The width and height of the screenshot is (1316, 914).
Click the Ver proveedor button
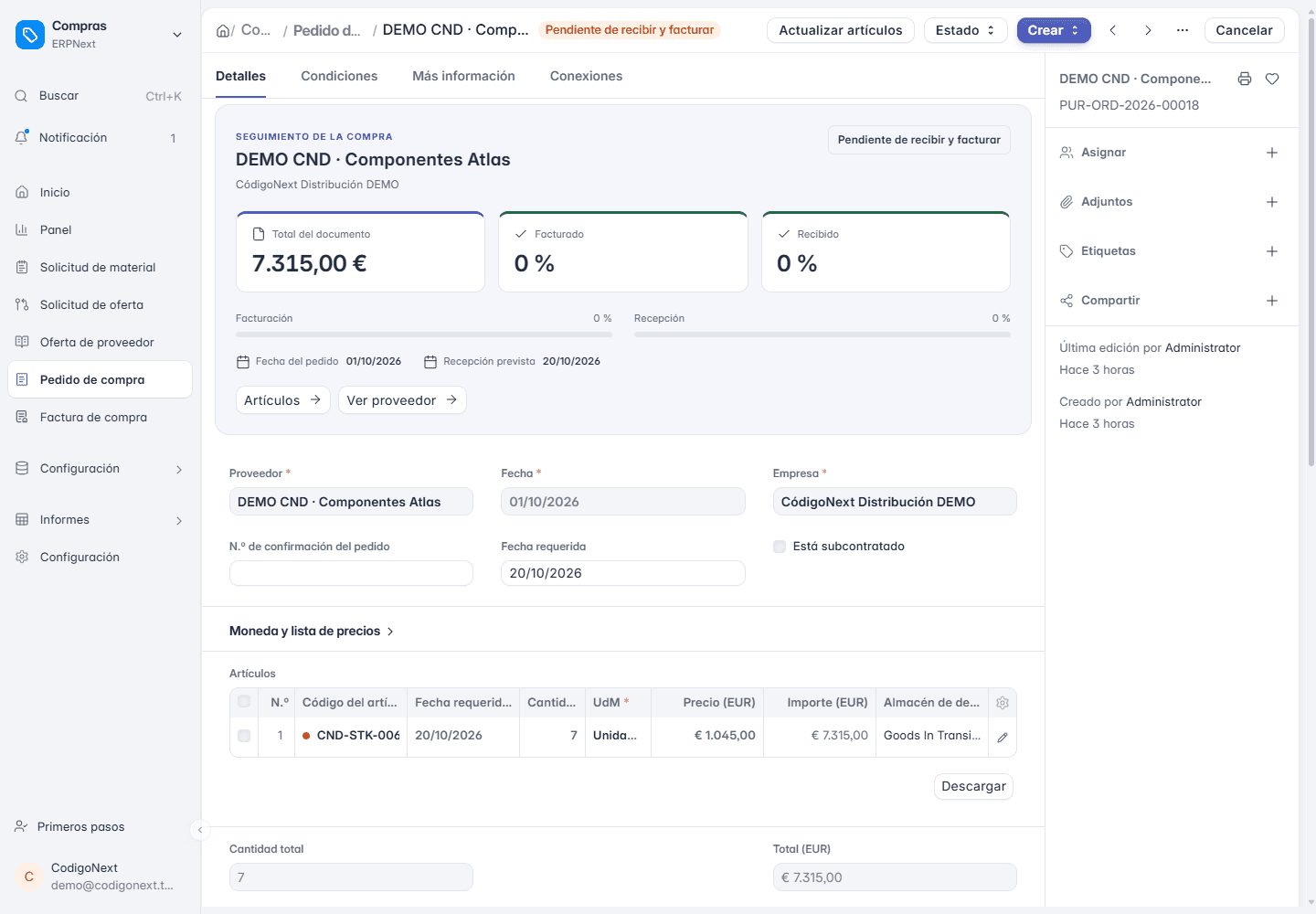[402, 400]
